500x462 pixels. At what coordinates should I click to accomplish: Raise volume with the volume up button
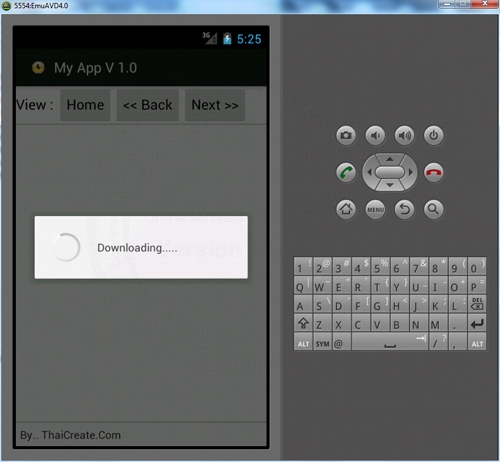coord(404,135)
